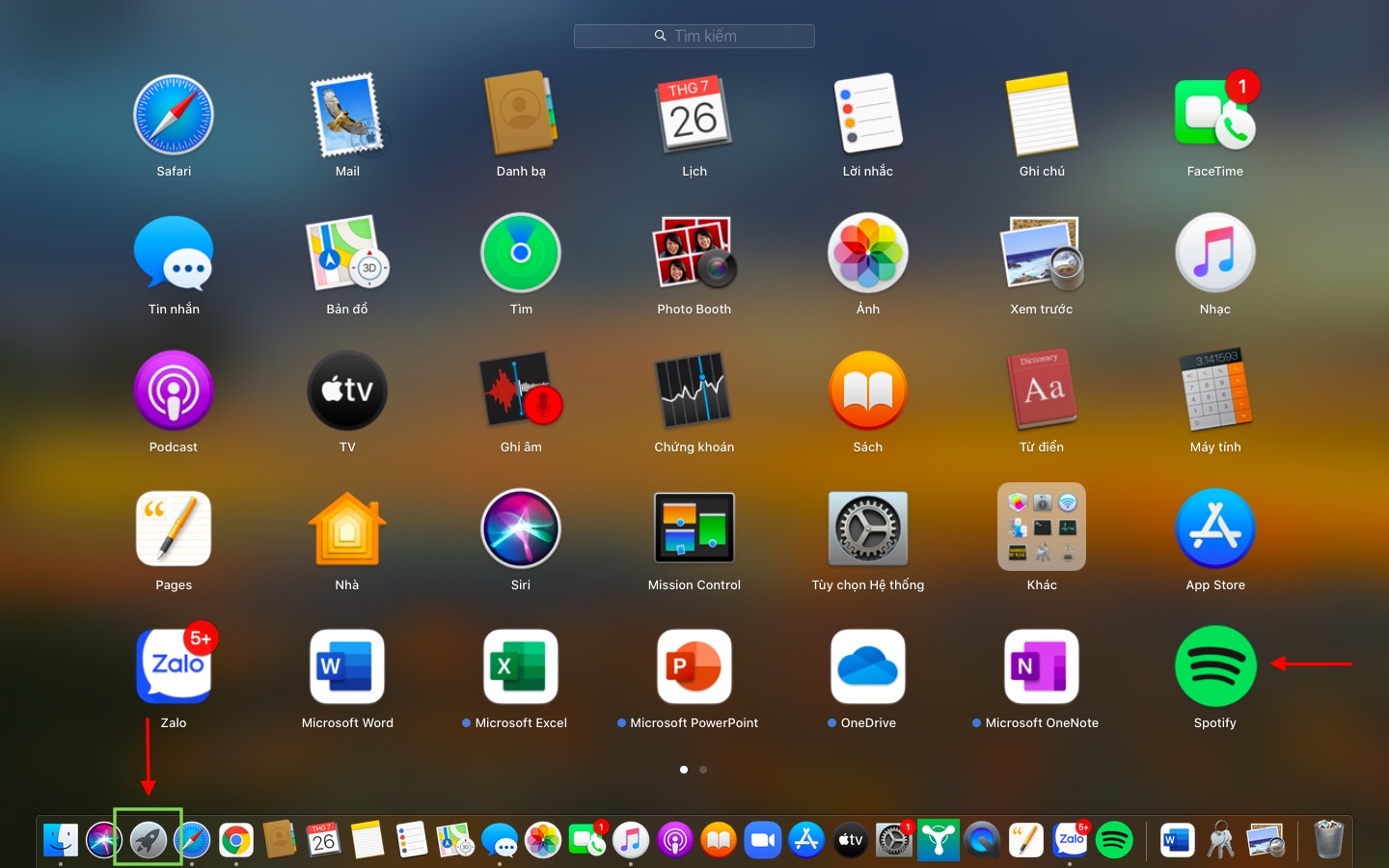The height and width of the screenshot is (868, 1389).
Task: Launch the Nhà home app
Action: pyautogui.click(x=347, y=529)
